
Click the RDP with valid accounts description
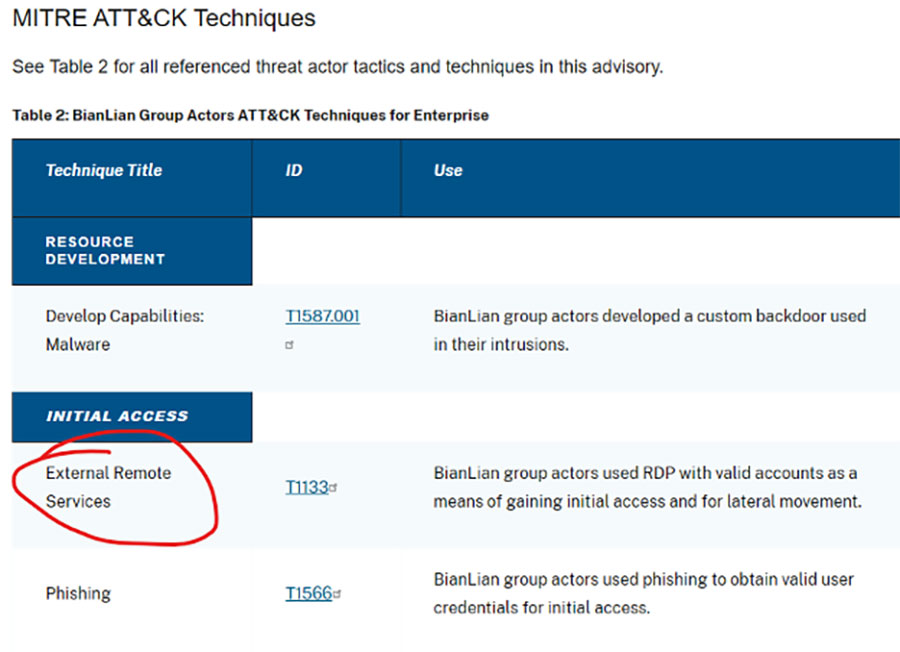pos(648,487)
